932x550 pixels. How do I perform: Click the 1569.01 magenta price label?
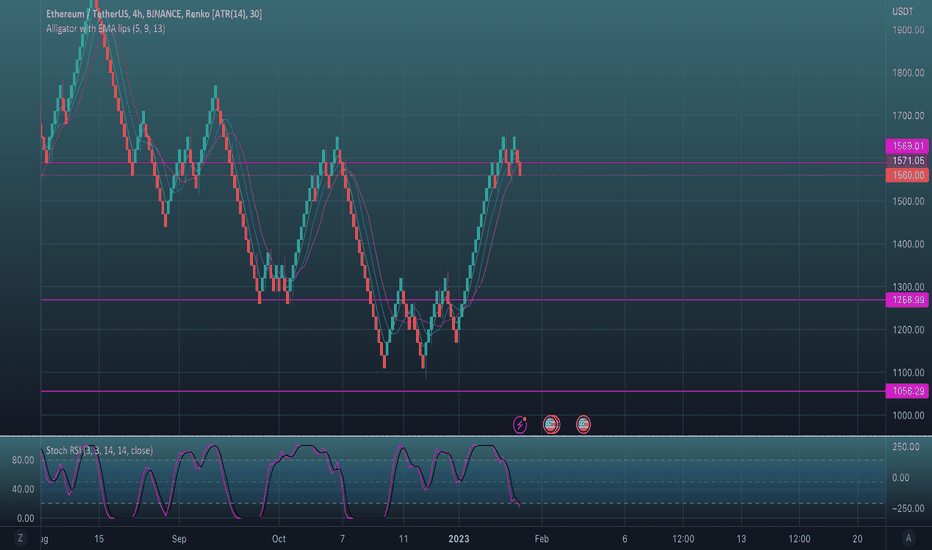point(907,146)
